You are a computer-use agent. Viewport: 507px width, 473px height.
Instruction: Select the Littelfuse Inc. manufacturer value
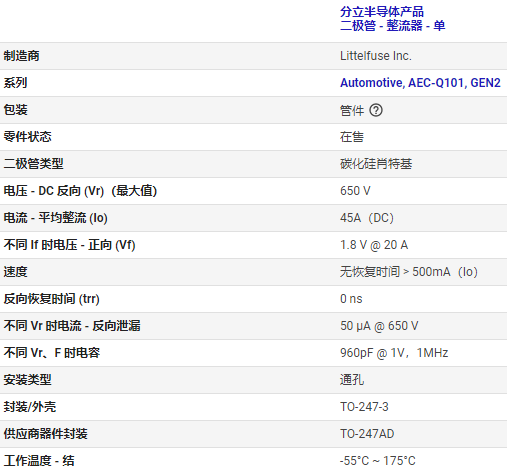(376, 56)
